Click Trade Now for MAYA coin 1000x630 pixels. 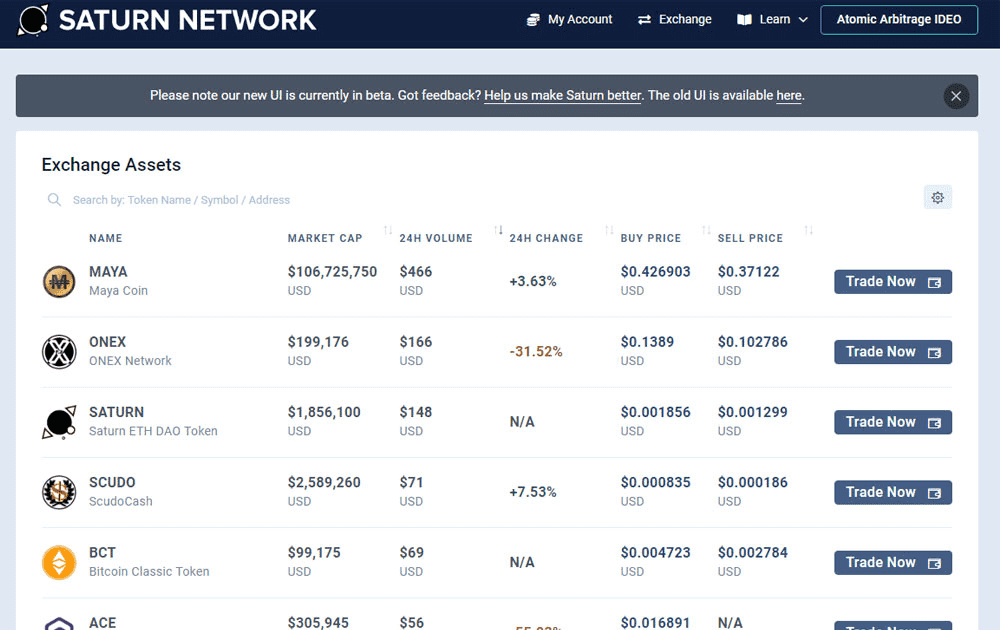click(x=892, y=281)
